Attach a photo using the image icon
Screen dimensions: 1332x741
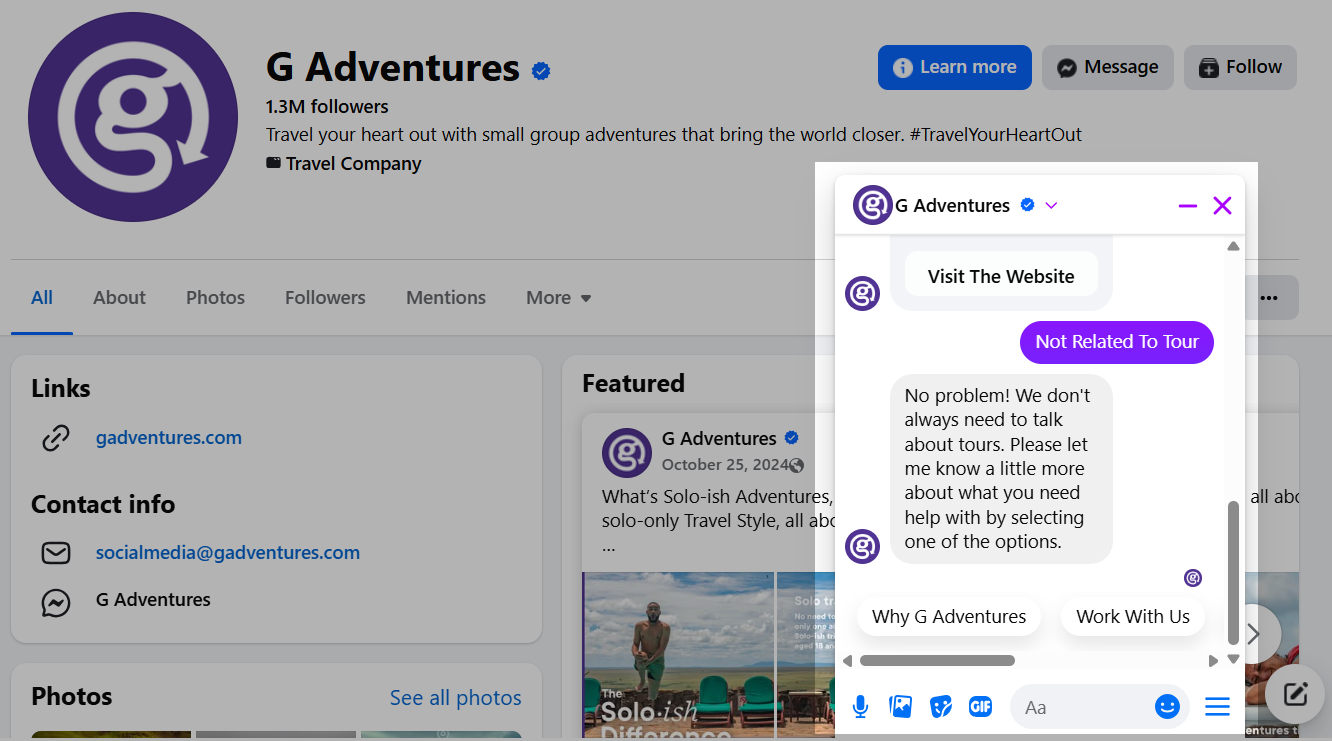pos(900,707)
